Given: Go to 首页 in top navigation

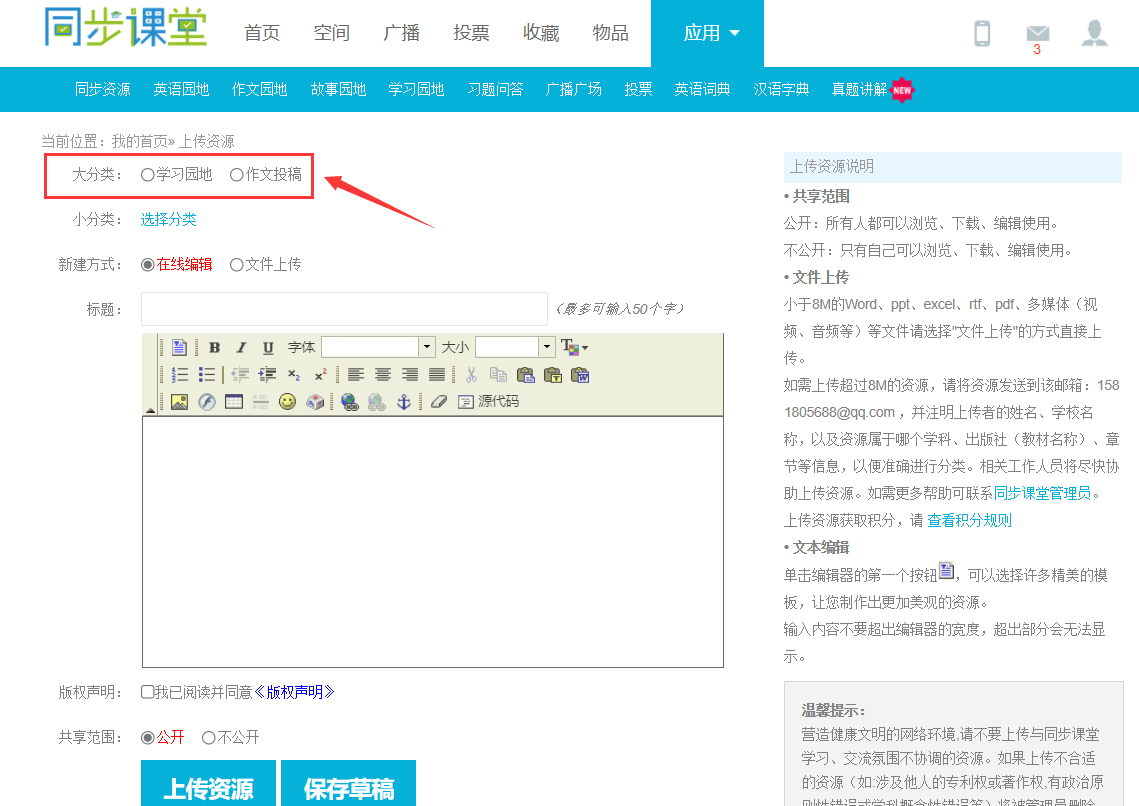Looking at the screenshot, I should 262,33.
